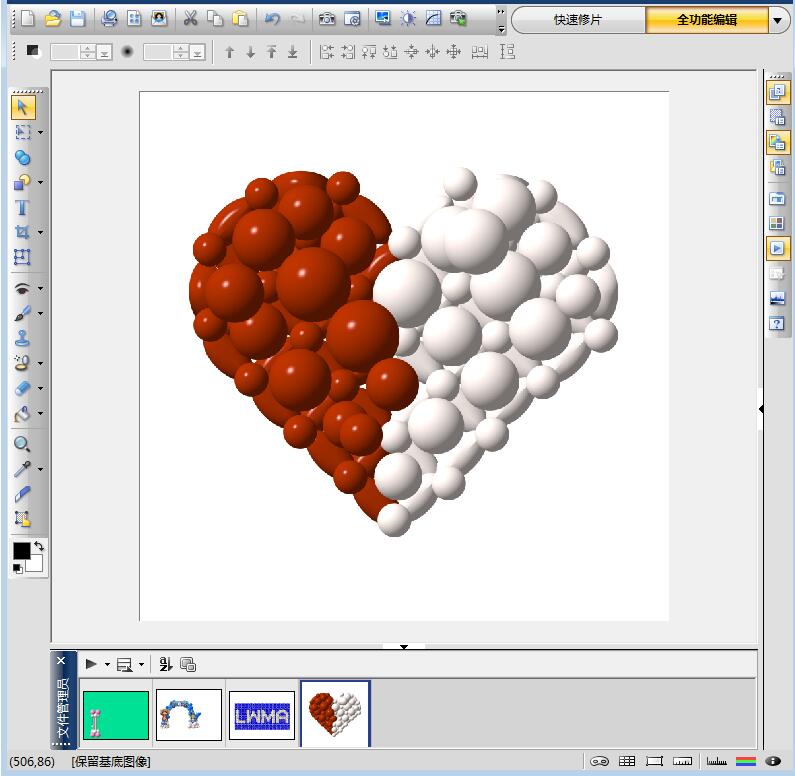Toggle the RGB color bars status icon
The width and height of the screenshot is (795, 776).
coord(746,761)
